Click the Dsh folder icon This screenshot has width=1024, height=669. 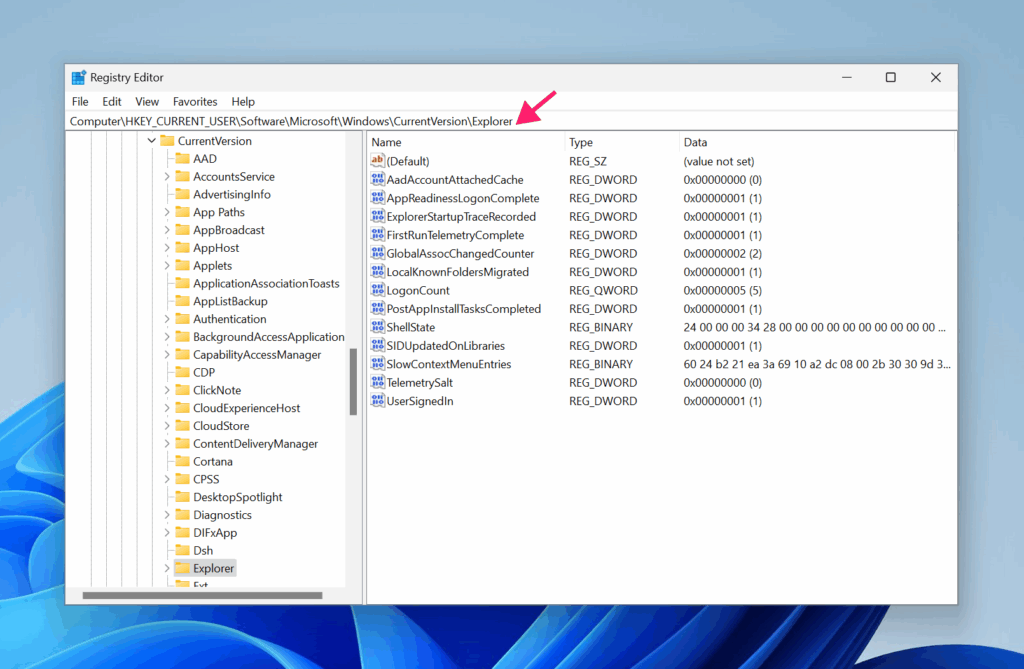tap(182, 550)
